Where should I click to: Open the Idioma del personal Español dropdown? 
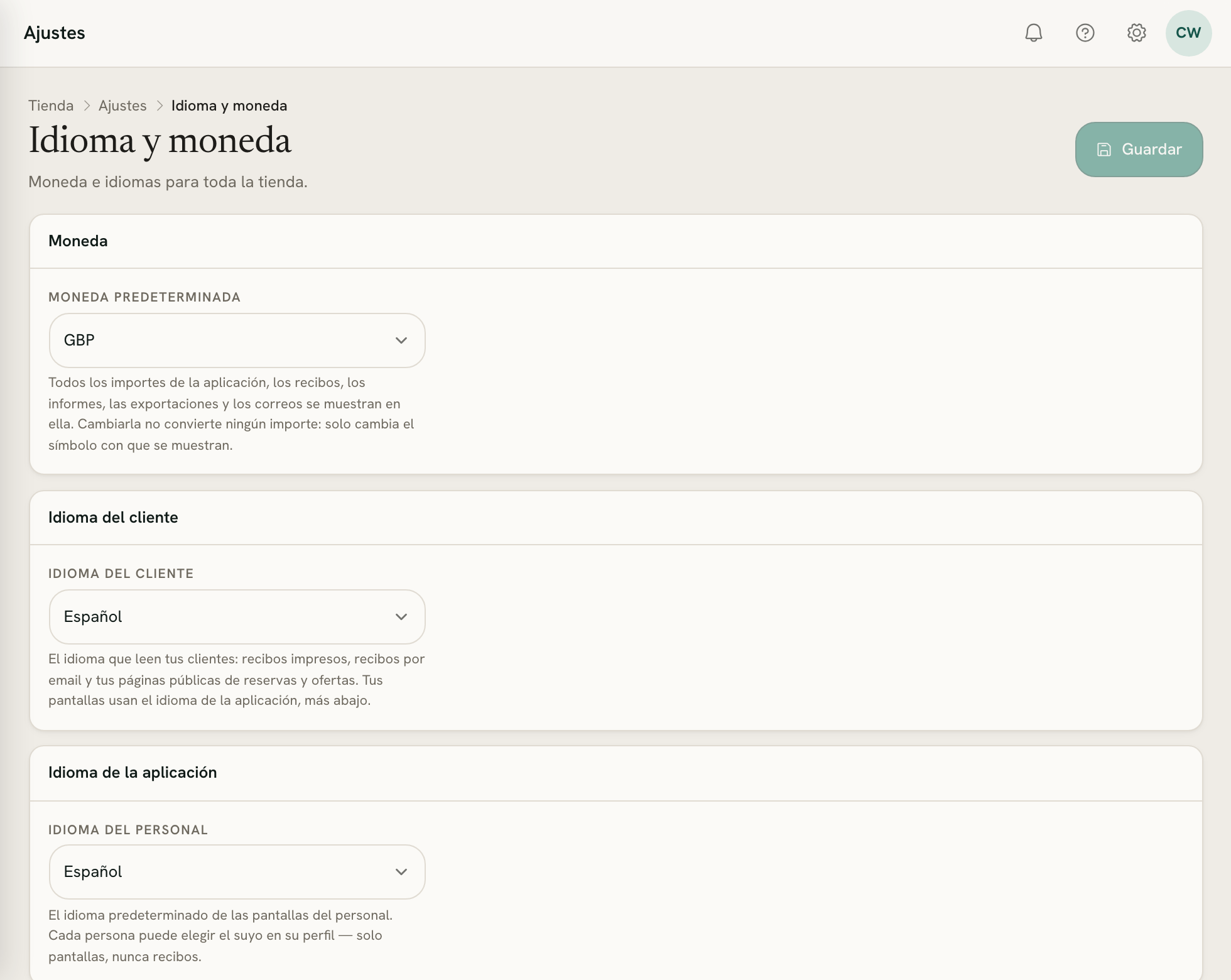coord(237,872)
